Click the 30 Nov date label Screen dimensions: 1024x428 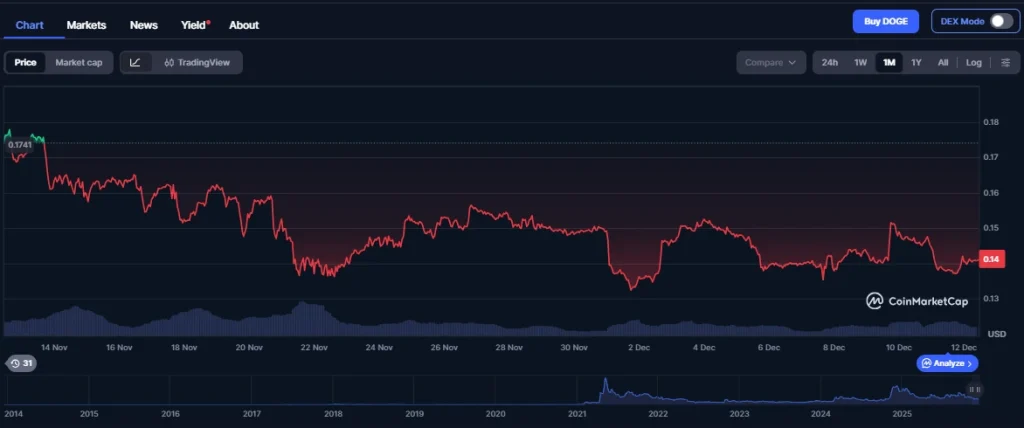point(574,348)
